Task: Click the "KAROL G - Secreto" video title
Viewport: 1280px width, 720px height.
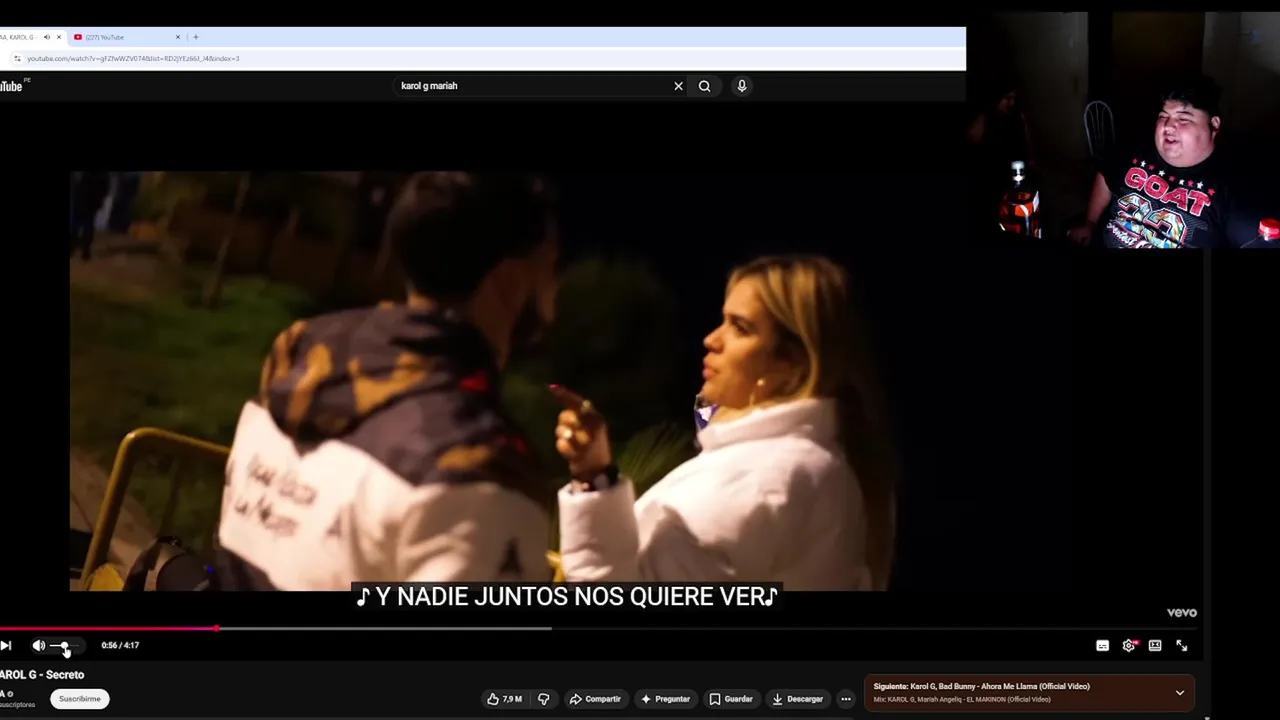Action: click(42, 675)
